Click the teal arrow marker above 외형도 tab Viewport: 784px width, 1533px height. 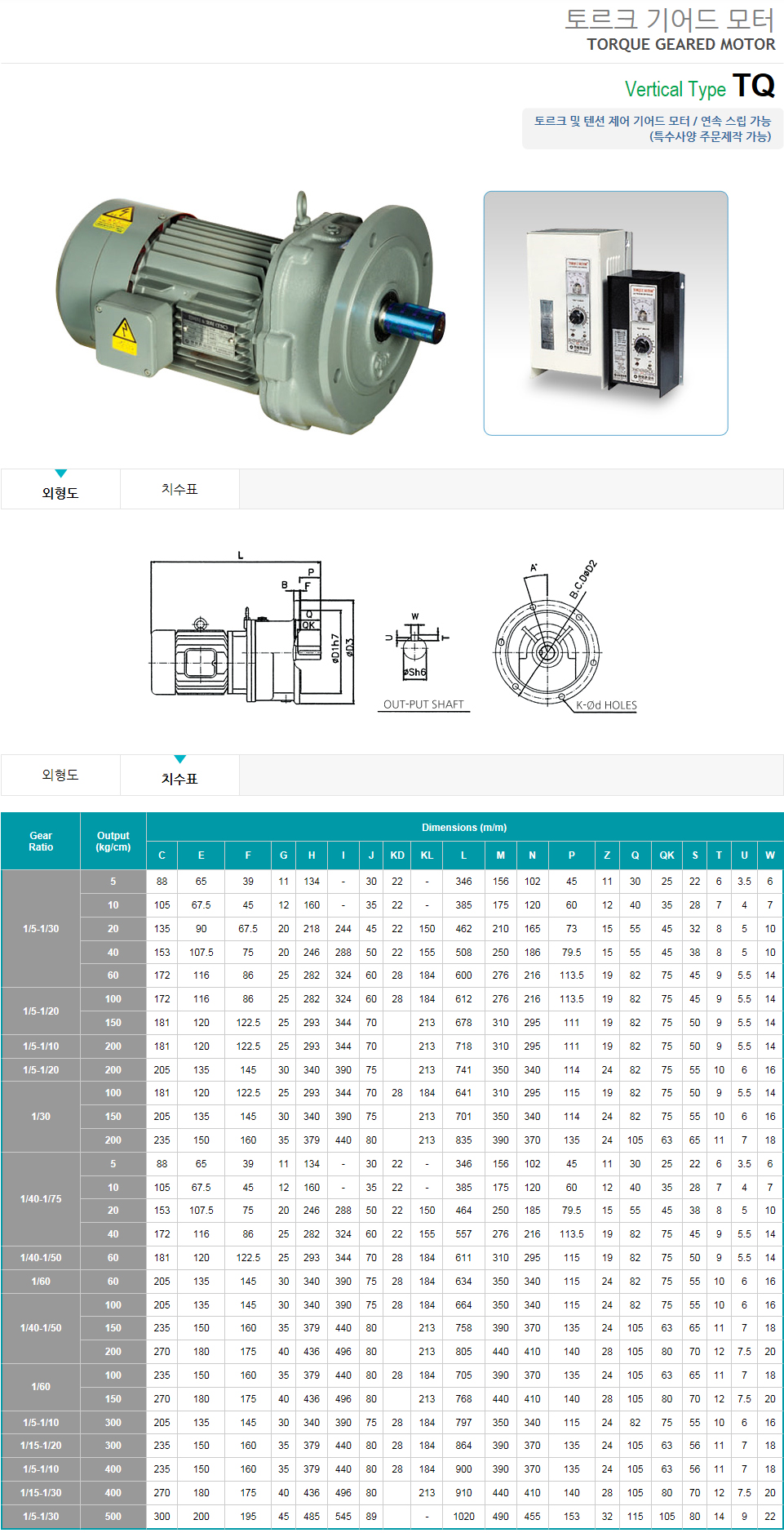click(60, 473)
